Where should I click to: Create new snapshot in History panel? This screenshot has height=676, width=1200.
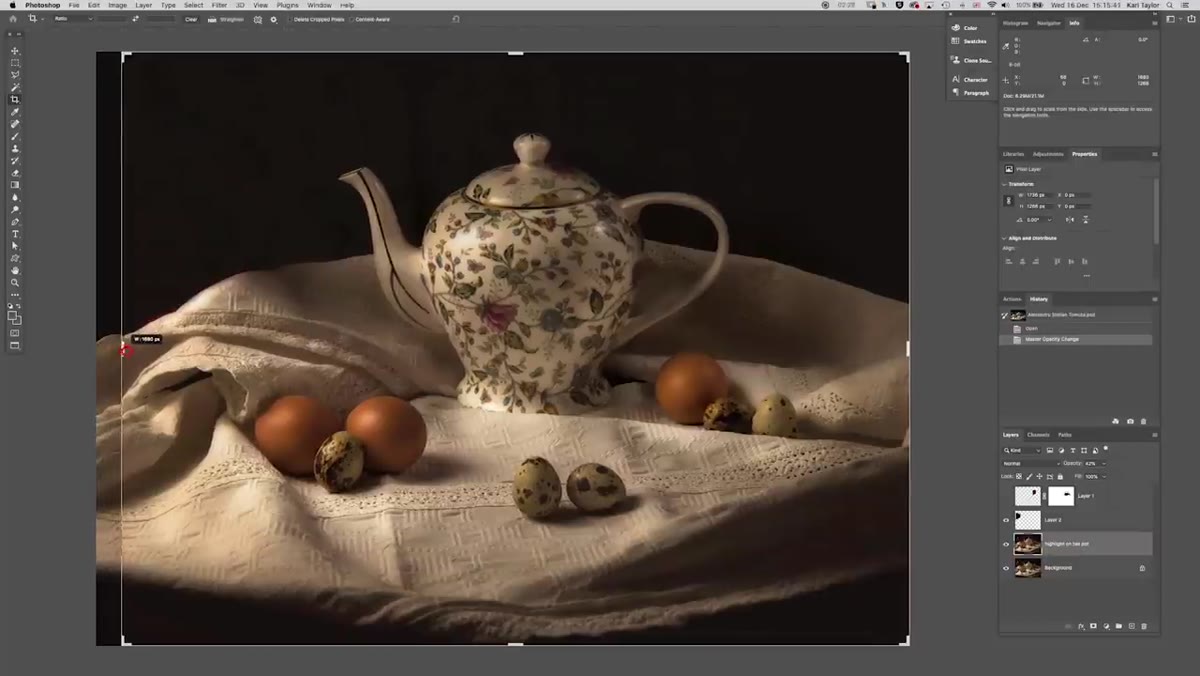[1131, 421]
